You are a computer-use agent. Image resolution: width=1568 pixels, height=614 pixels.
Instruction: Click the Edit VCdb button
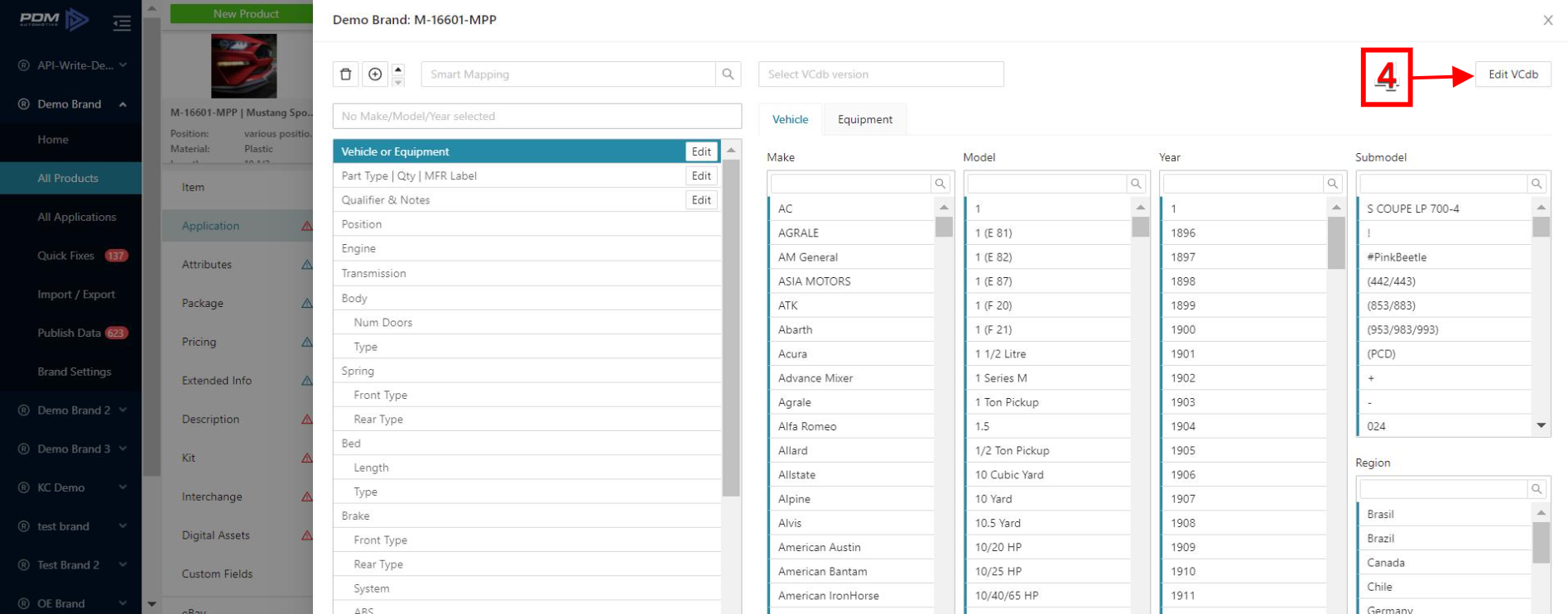1513,74
